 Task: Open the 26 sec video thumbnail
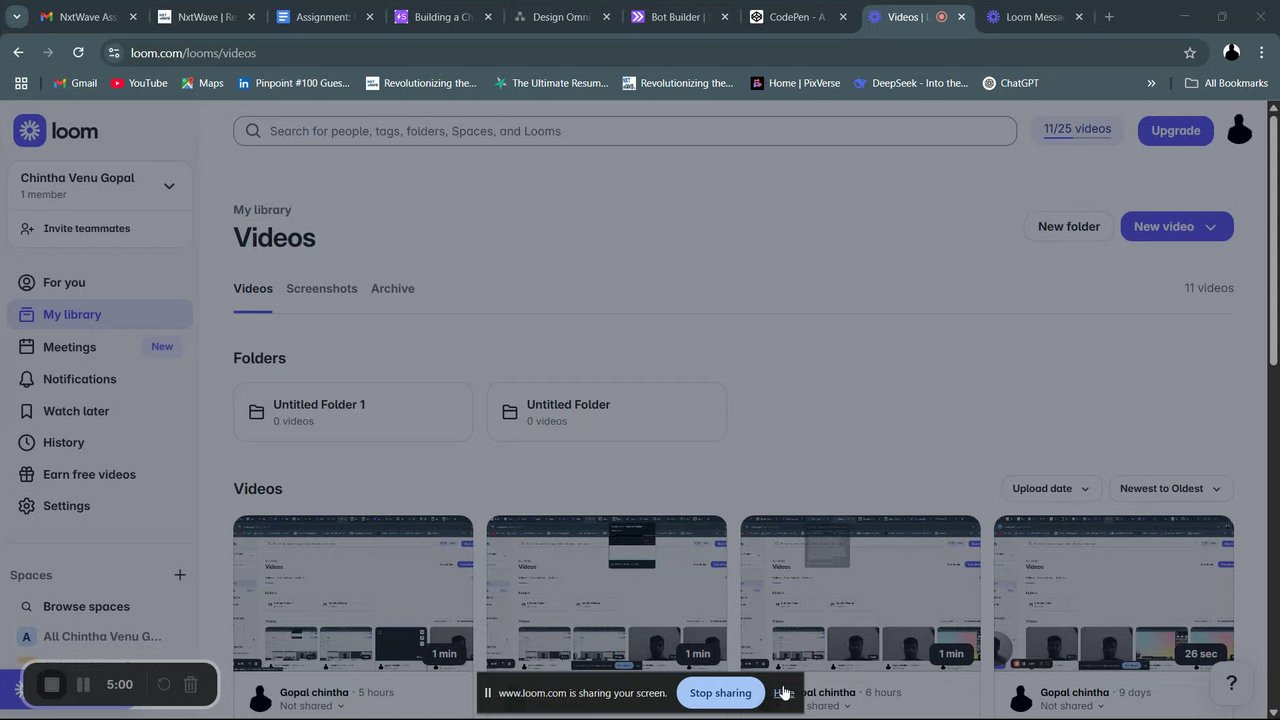(1114, 593)
